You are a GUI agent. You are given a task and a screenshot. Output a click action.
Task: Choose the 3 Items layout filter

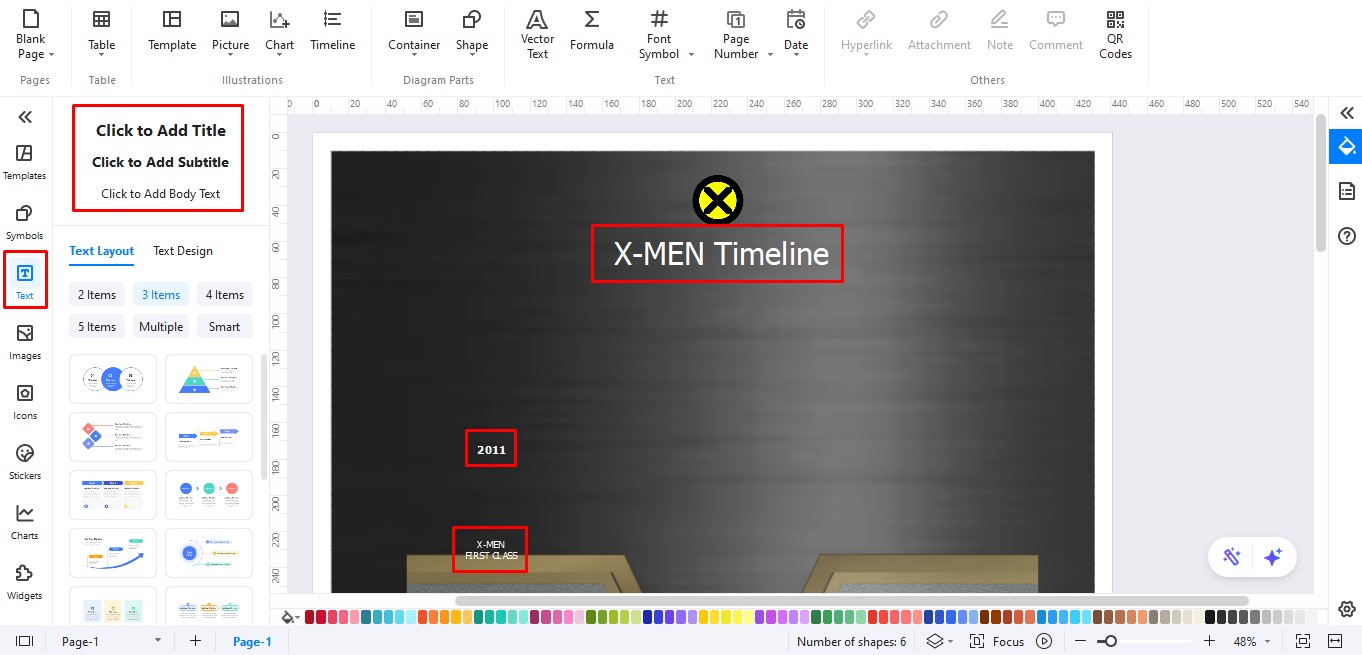click(x=161, y=295)
